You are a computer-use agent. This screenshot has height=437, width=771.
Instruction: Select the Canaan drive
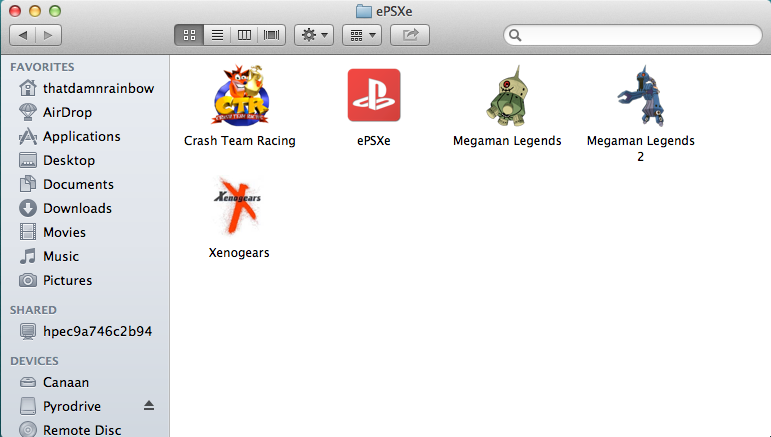click(x=86, y=382)
